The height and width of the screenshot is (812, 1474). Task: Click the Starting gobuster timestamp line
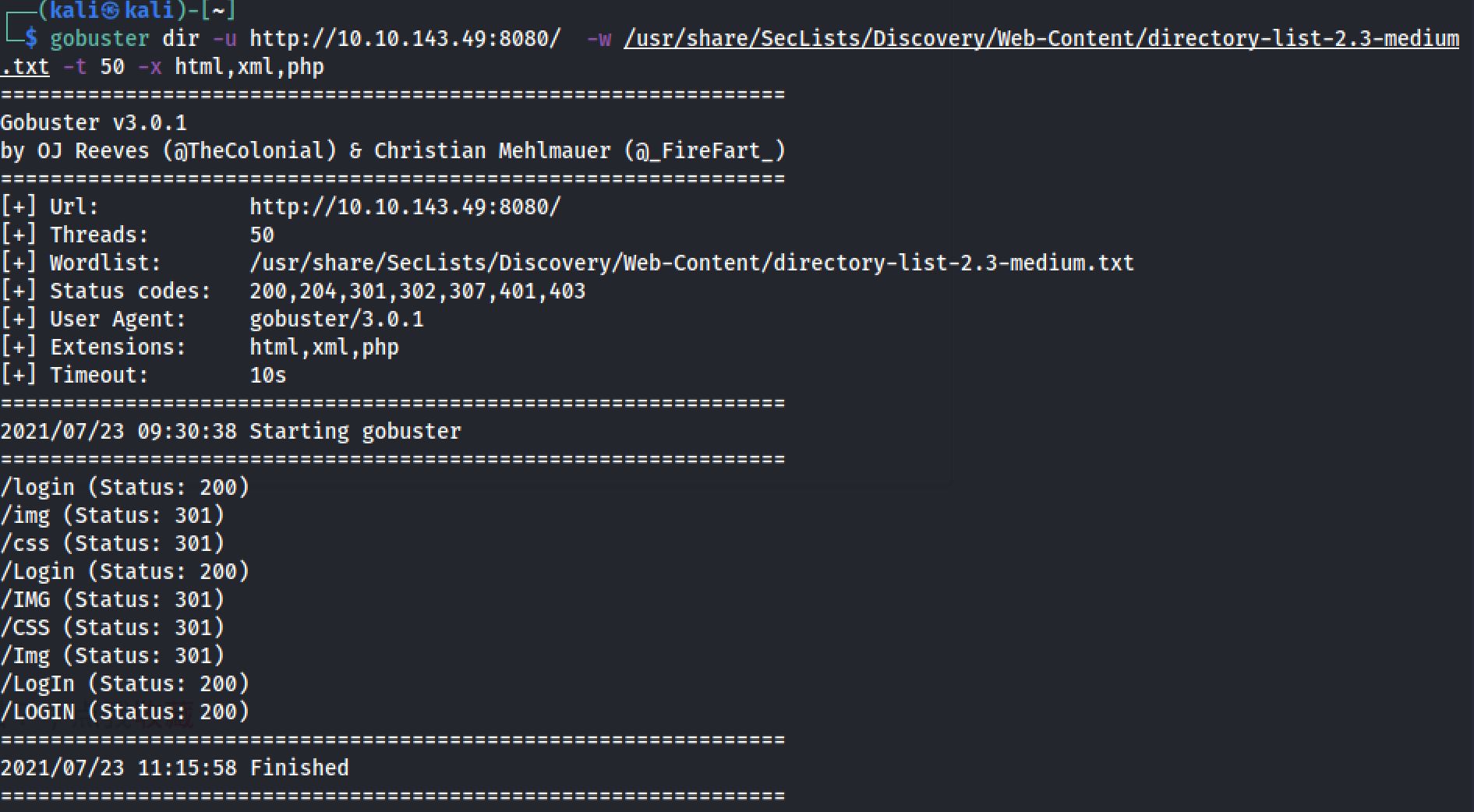tap(231, 432)
